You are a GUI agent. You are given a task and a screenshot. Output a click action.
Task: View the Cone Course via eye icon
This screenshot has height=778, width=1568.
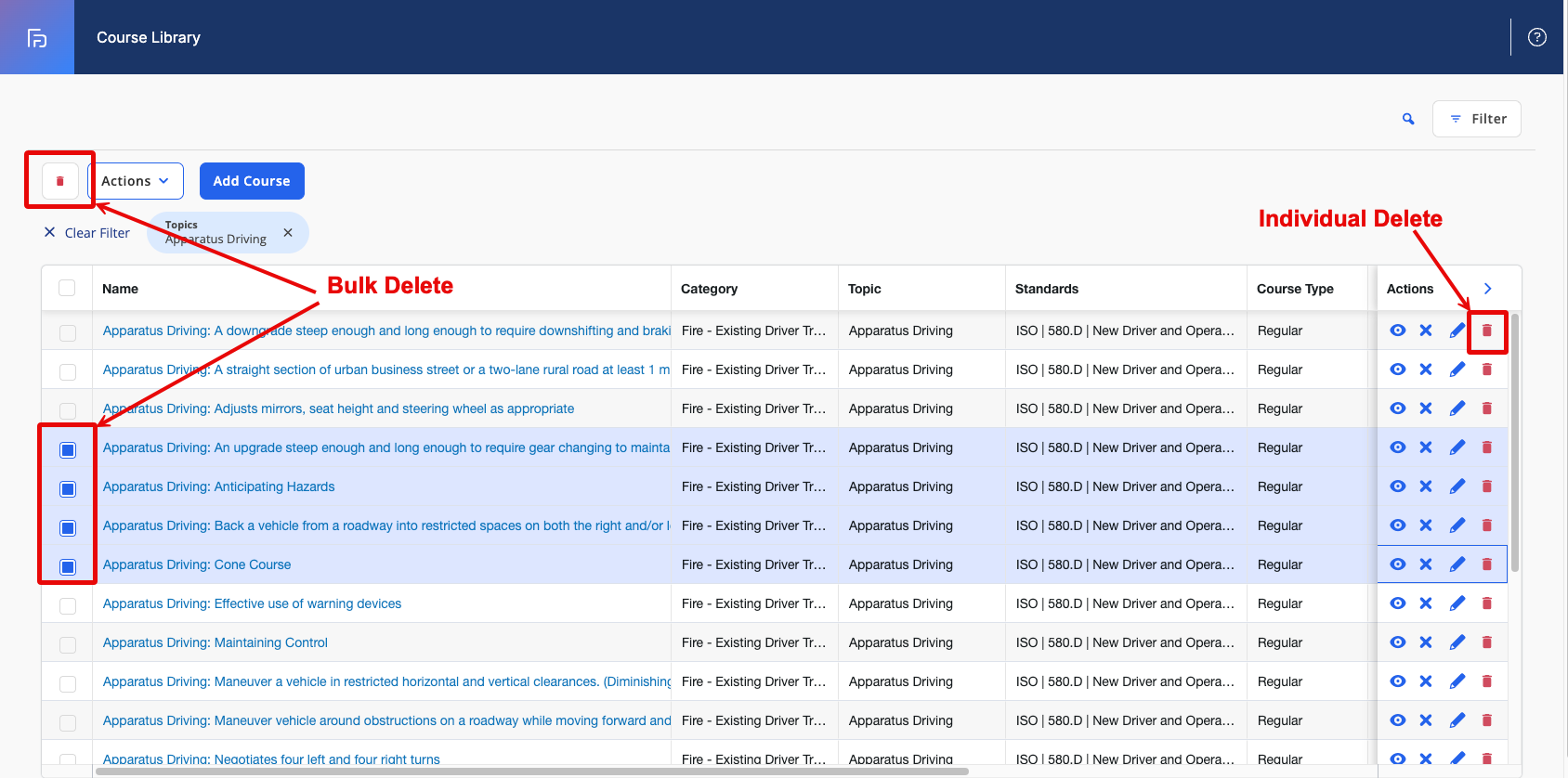(1398, 564)
